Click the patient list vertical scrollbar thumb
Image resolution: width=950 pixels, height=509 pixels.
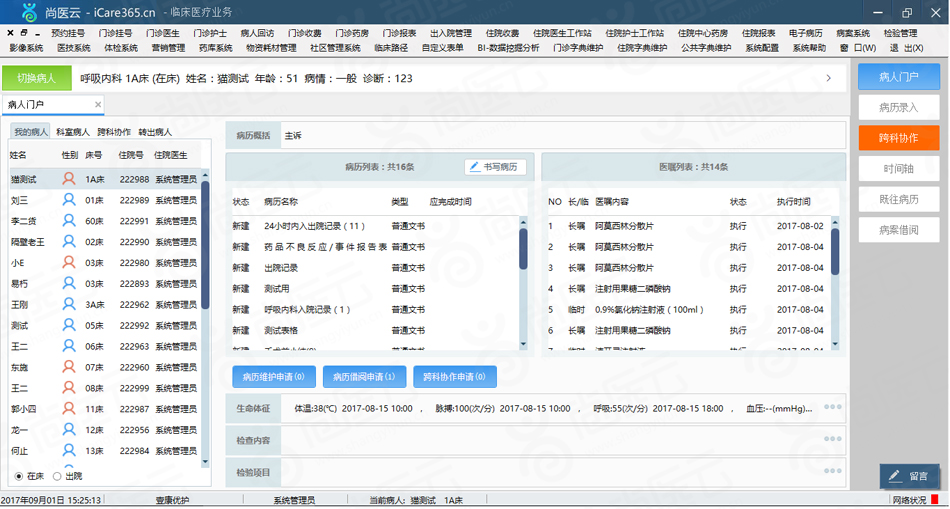click(x=205, y=244)
